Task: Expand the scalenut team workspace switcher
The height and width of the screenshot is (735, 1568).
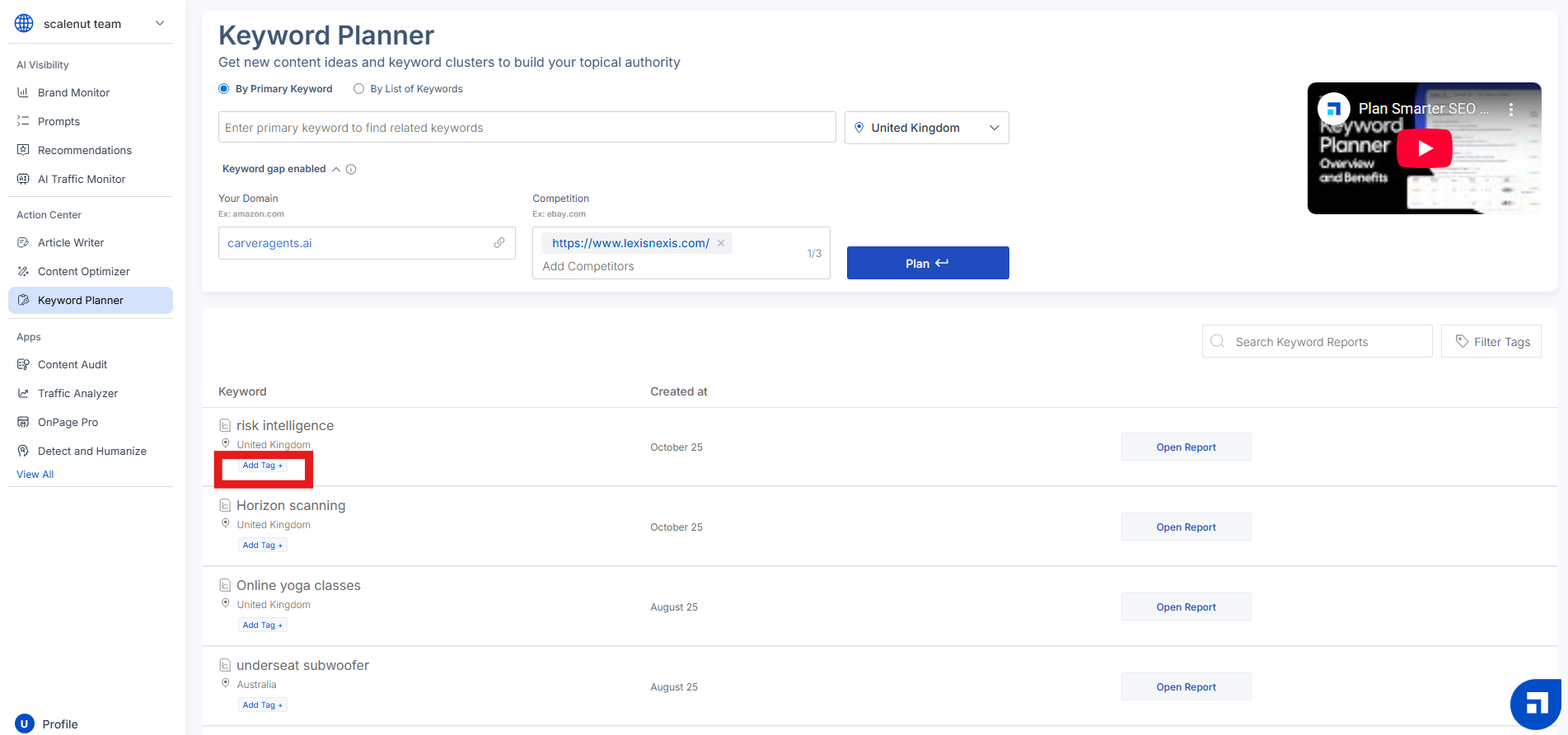Action: coord(160,24)
